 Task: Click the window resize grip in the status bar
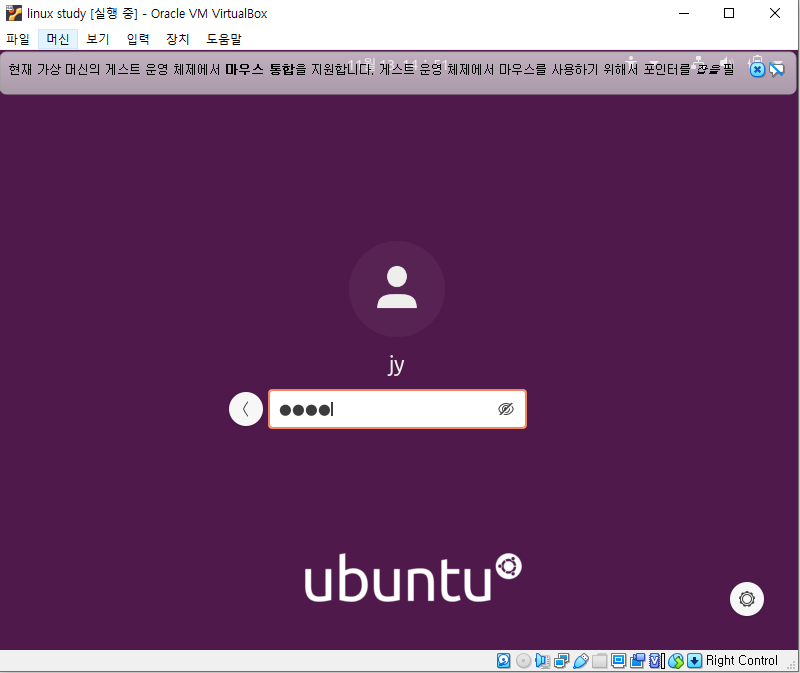(x=791, y=665)
